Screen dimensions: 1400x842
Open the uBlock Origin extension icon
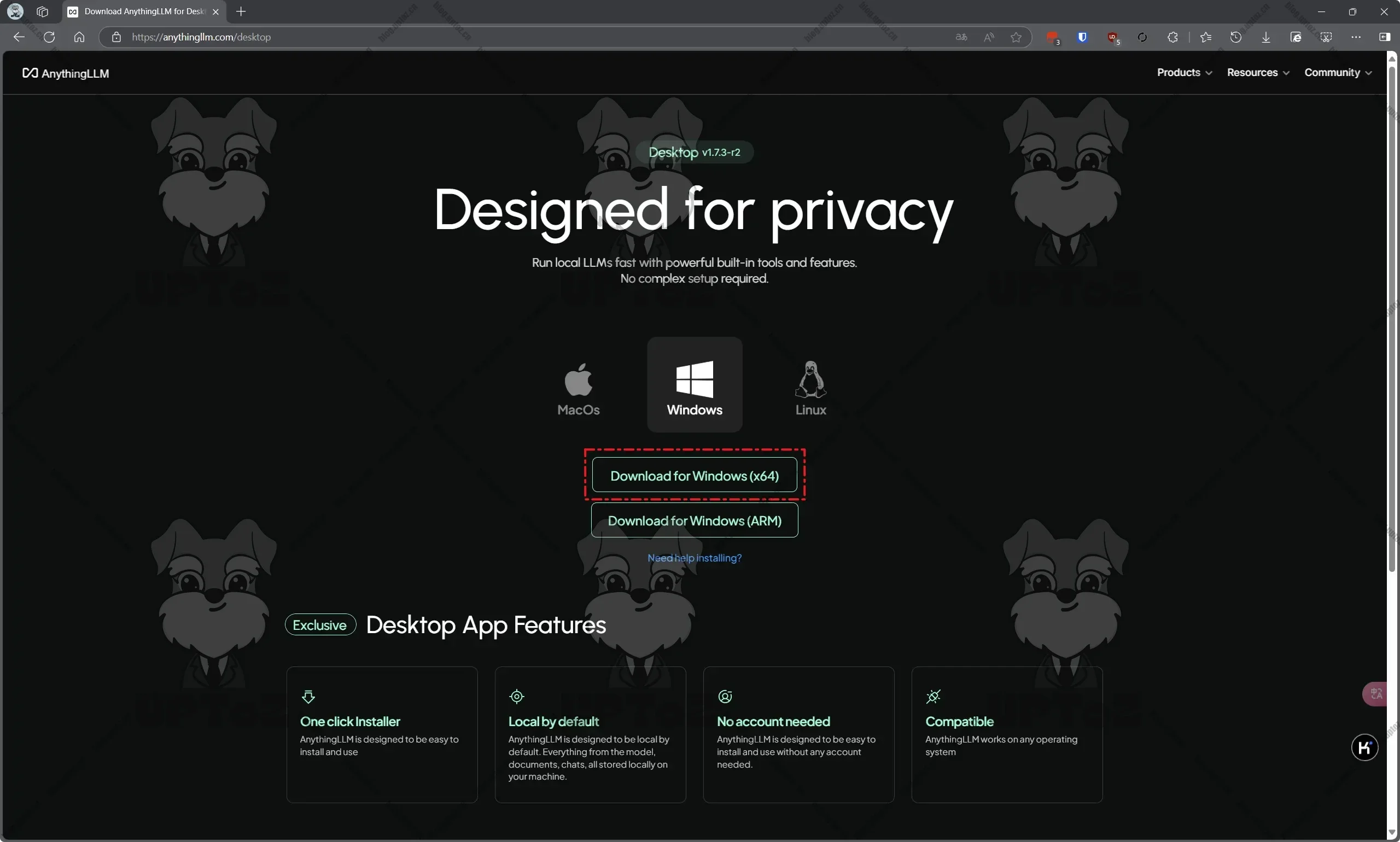1113,37
